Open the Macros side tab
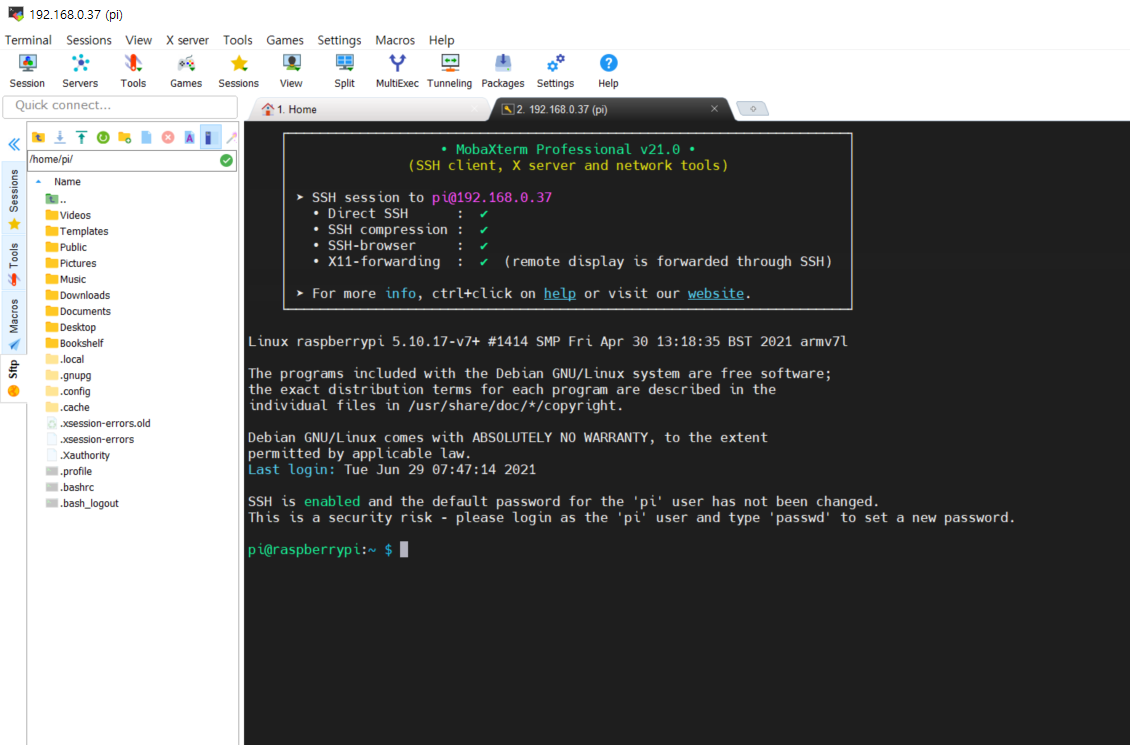 14,324
